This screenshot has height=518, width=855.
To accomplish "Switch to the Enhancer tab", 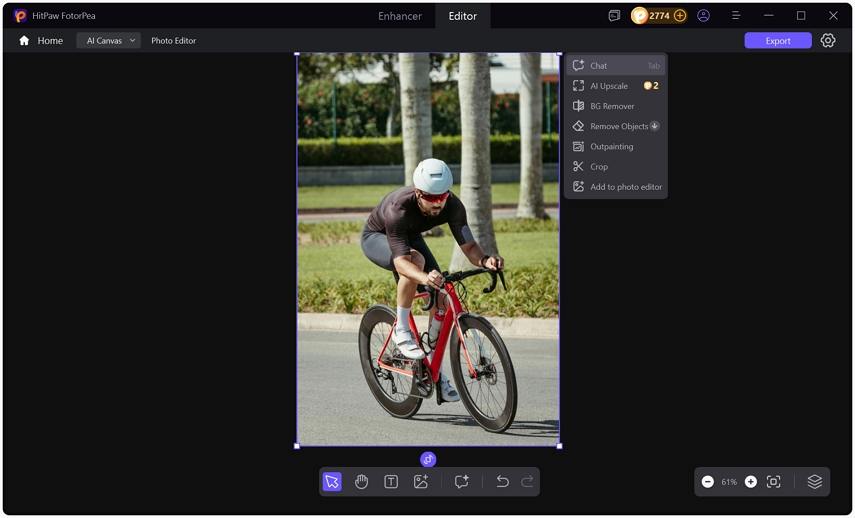I will pos(399,16).
